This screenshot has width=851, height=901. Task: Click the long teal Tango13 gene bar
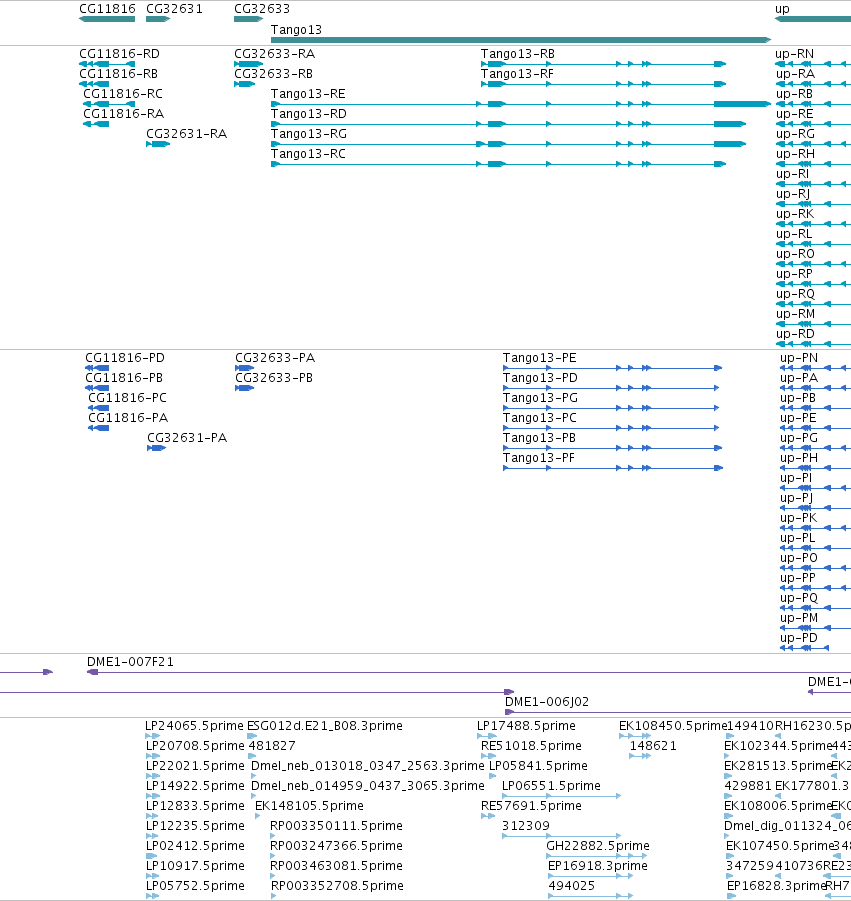[521, 40]
